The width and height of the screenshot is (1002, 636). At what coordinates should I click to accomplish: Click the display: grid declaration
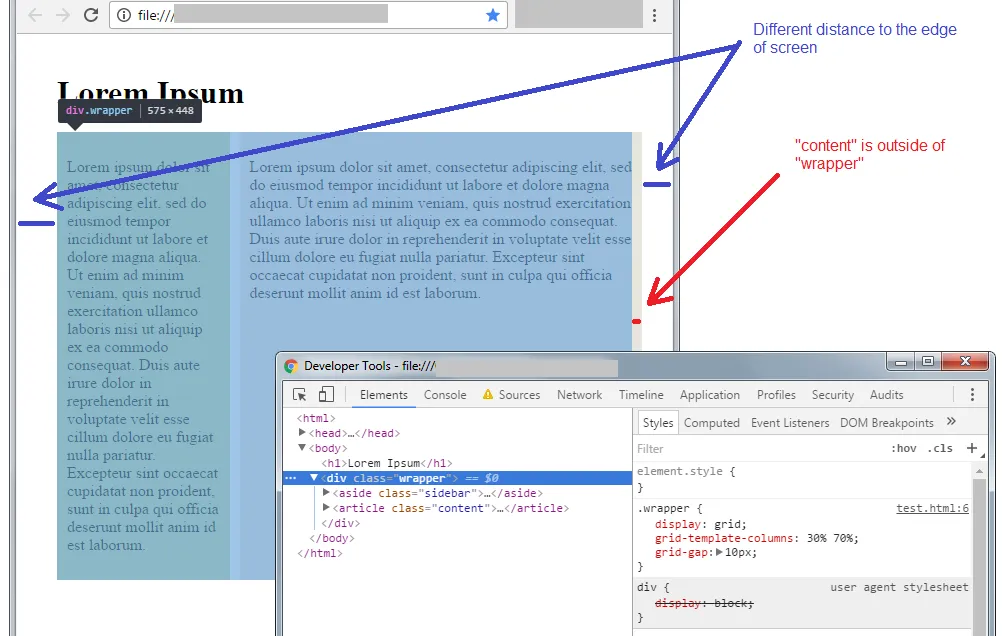701,524
